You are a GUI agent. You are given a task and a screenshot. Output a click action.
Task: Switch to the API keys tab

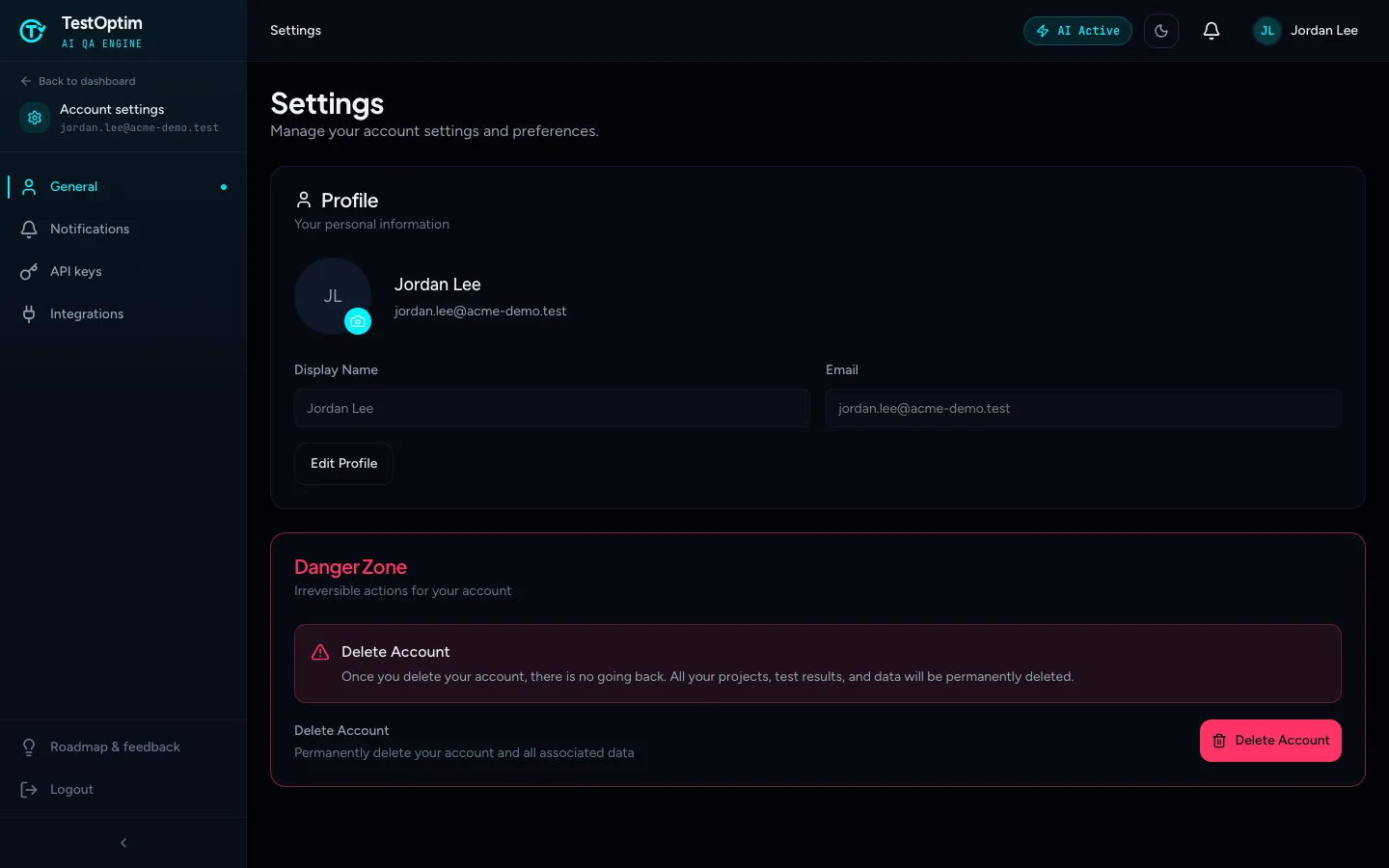(x=123, y=271)
